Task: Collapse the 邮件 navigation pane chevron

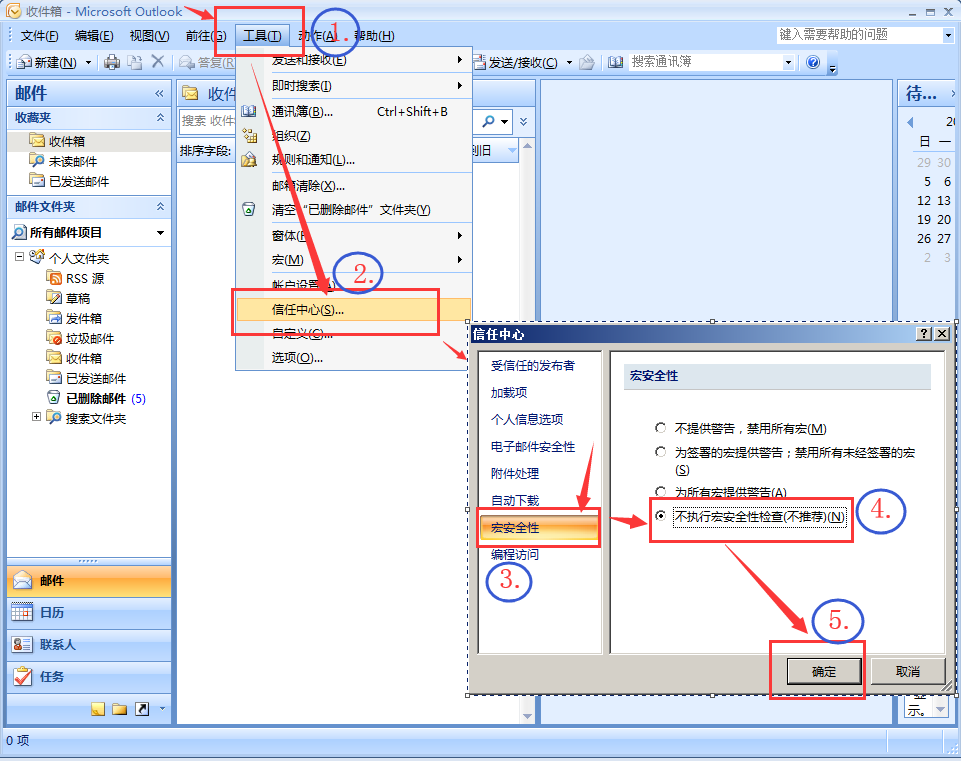Action: [159, 93]
